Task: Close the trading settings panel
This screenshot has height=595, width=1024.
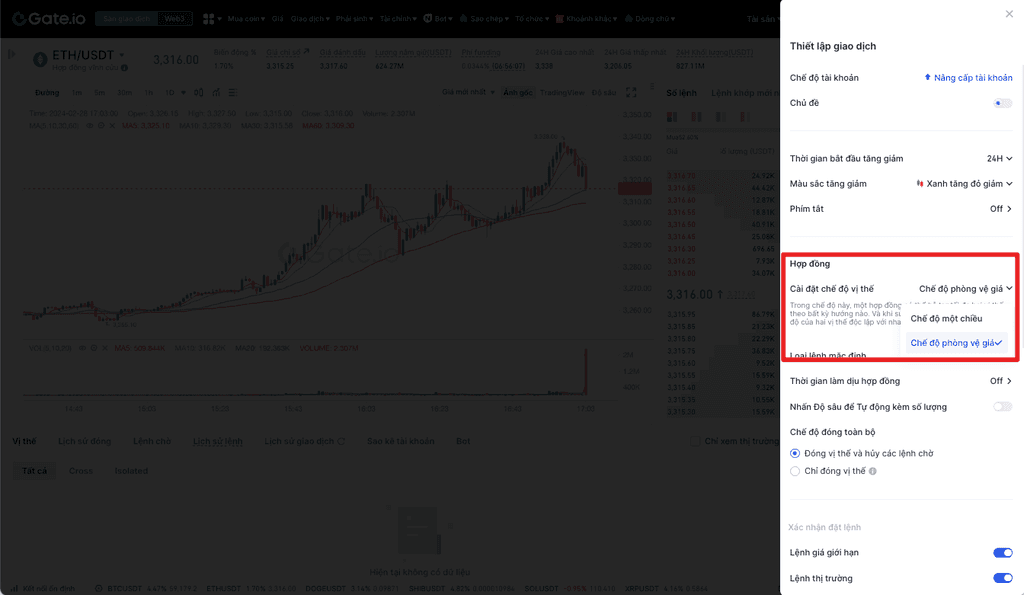Action: (x=1008, y=14)
